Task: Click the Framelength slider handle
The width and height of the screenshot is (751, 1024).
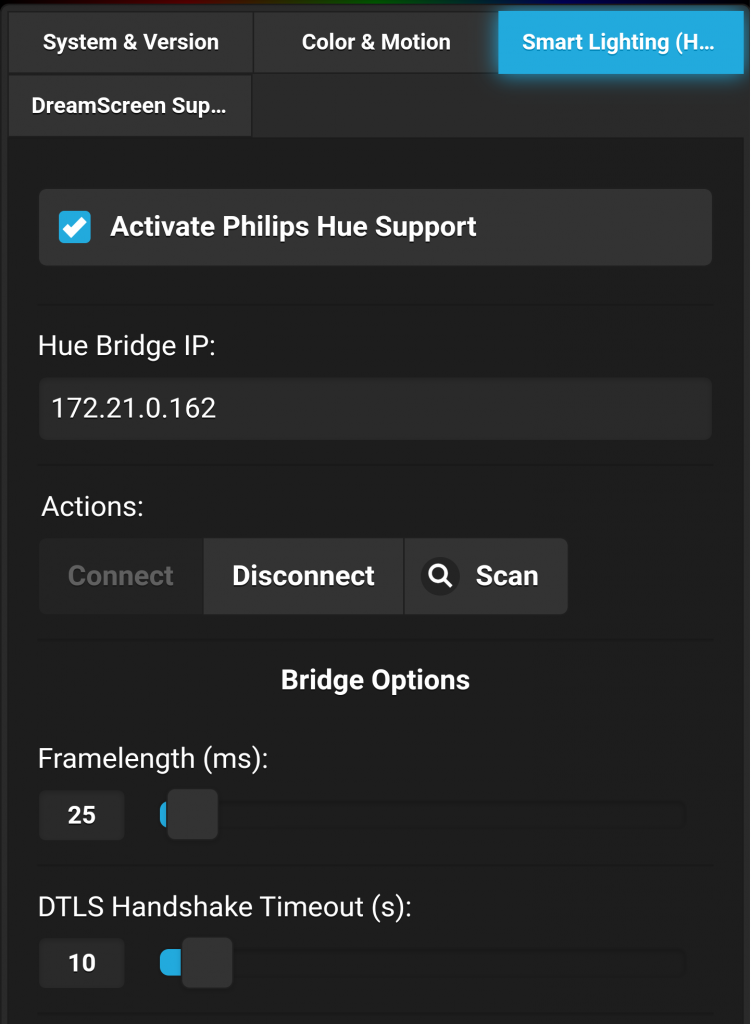Action: [193, 814]
